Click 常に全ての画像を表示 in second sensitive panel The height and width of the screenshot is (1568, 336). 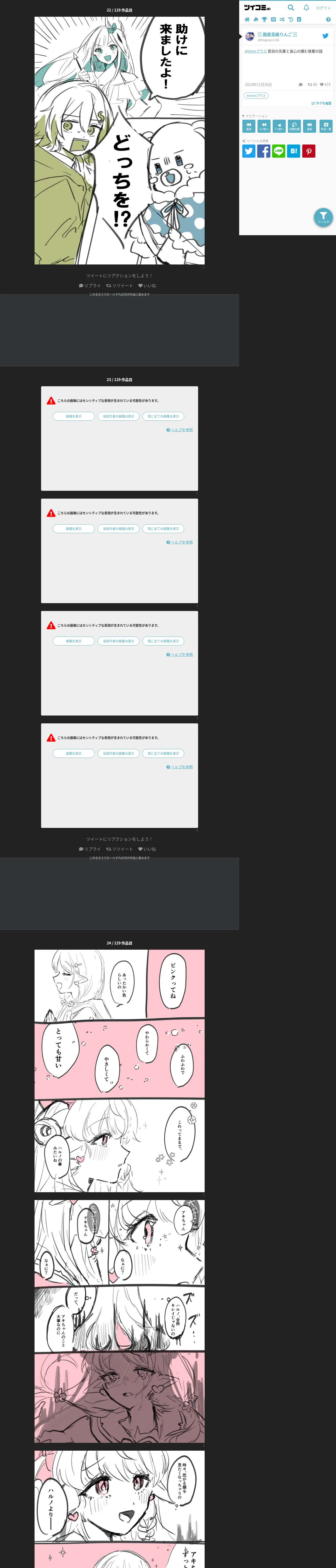click(x=164, y=528)
